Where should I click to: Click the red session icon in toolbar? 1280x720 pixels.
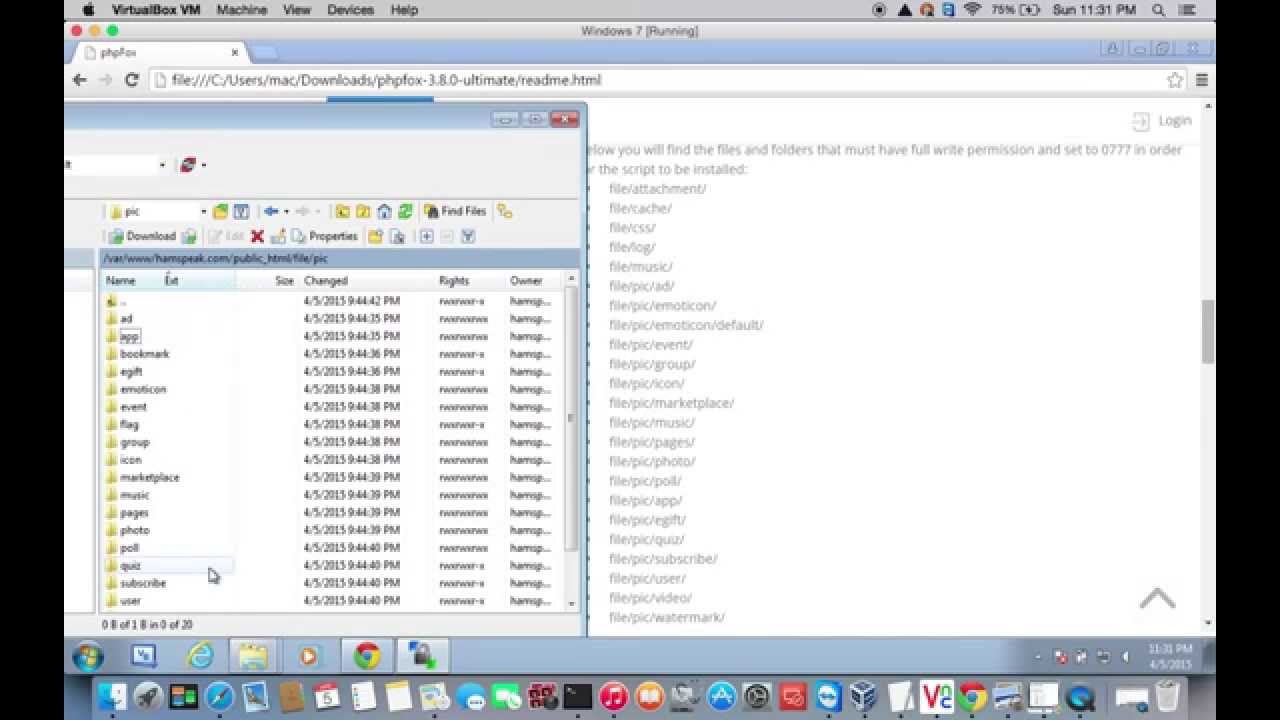187,164
